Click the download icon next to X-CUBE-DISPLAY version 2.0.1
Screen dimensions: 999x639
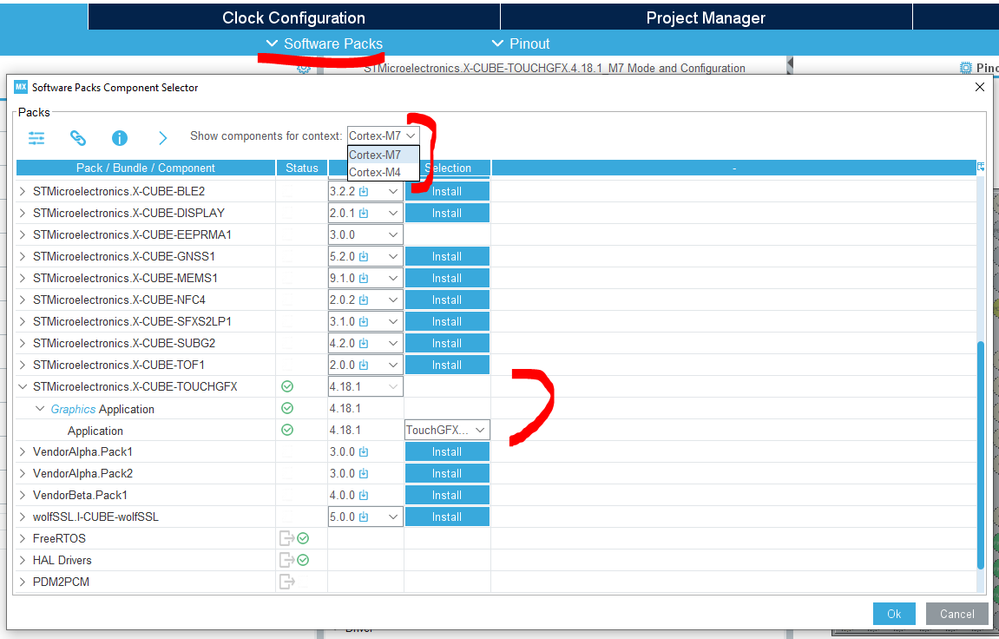point(364,213)
